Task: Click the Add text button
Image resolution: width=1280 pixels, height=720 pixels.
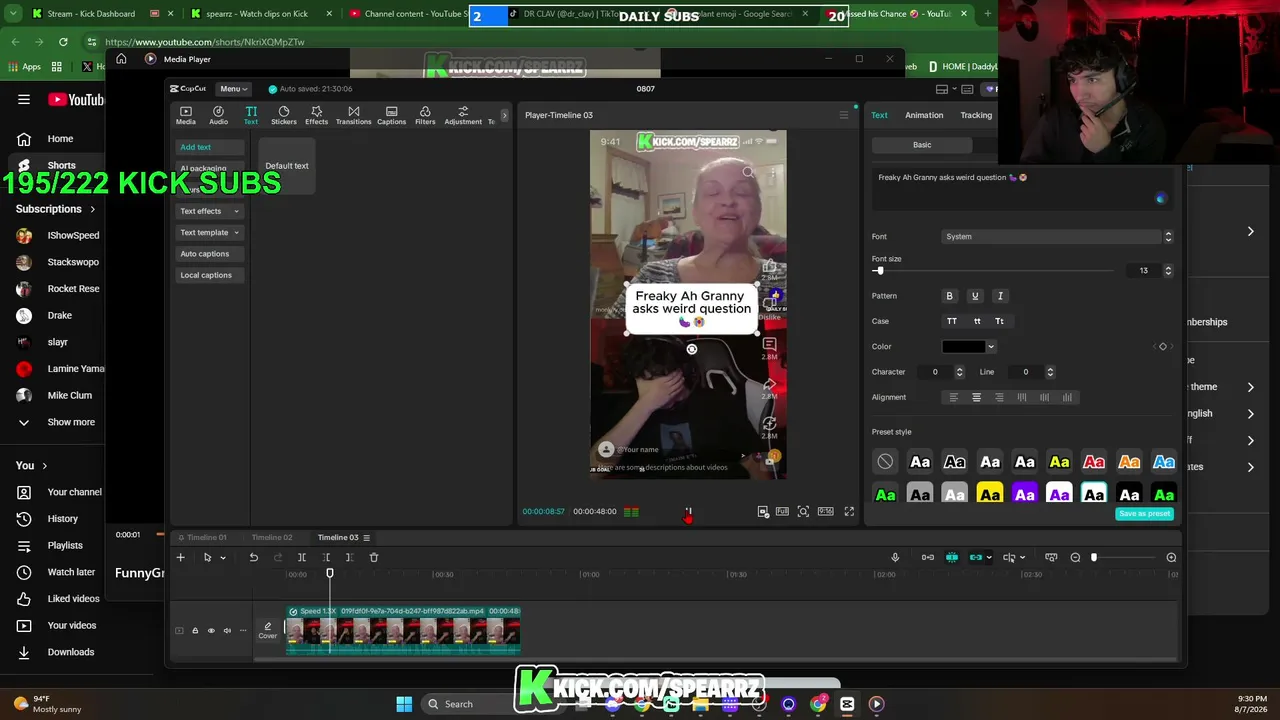Action: 209,147
